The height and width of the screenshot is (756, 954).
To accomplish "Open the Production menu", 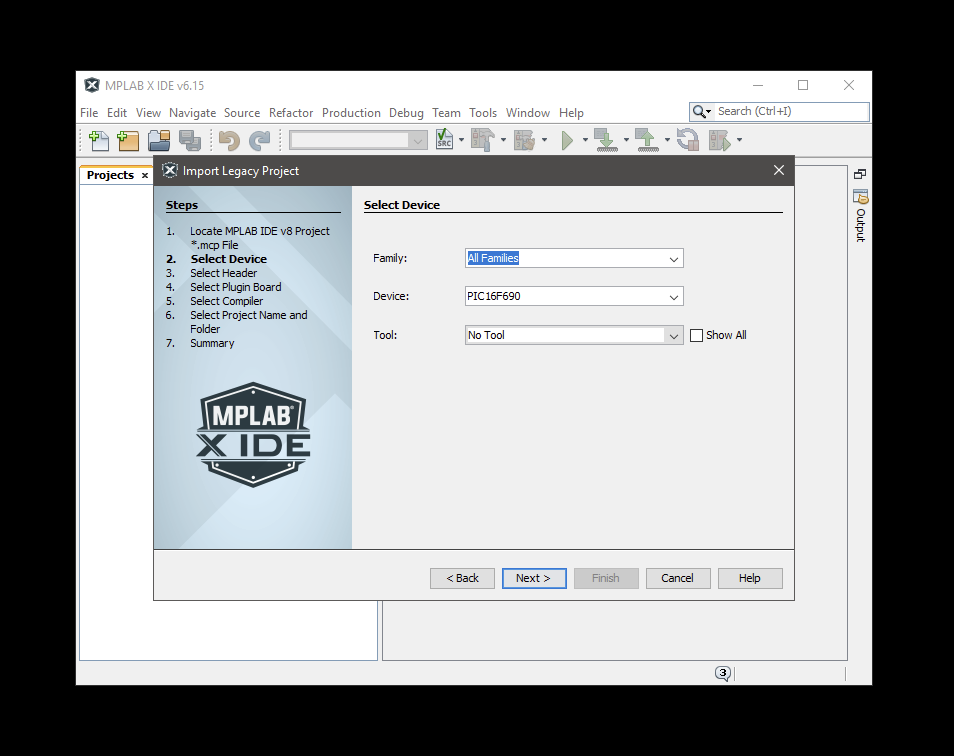I will 351,113.
